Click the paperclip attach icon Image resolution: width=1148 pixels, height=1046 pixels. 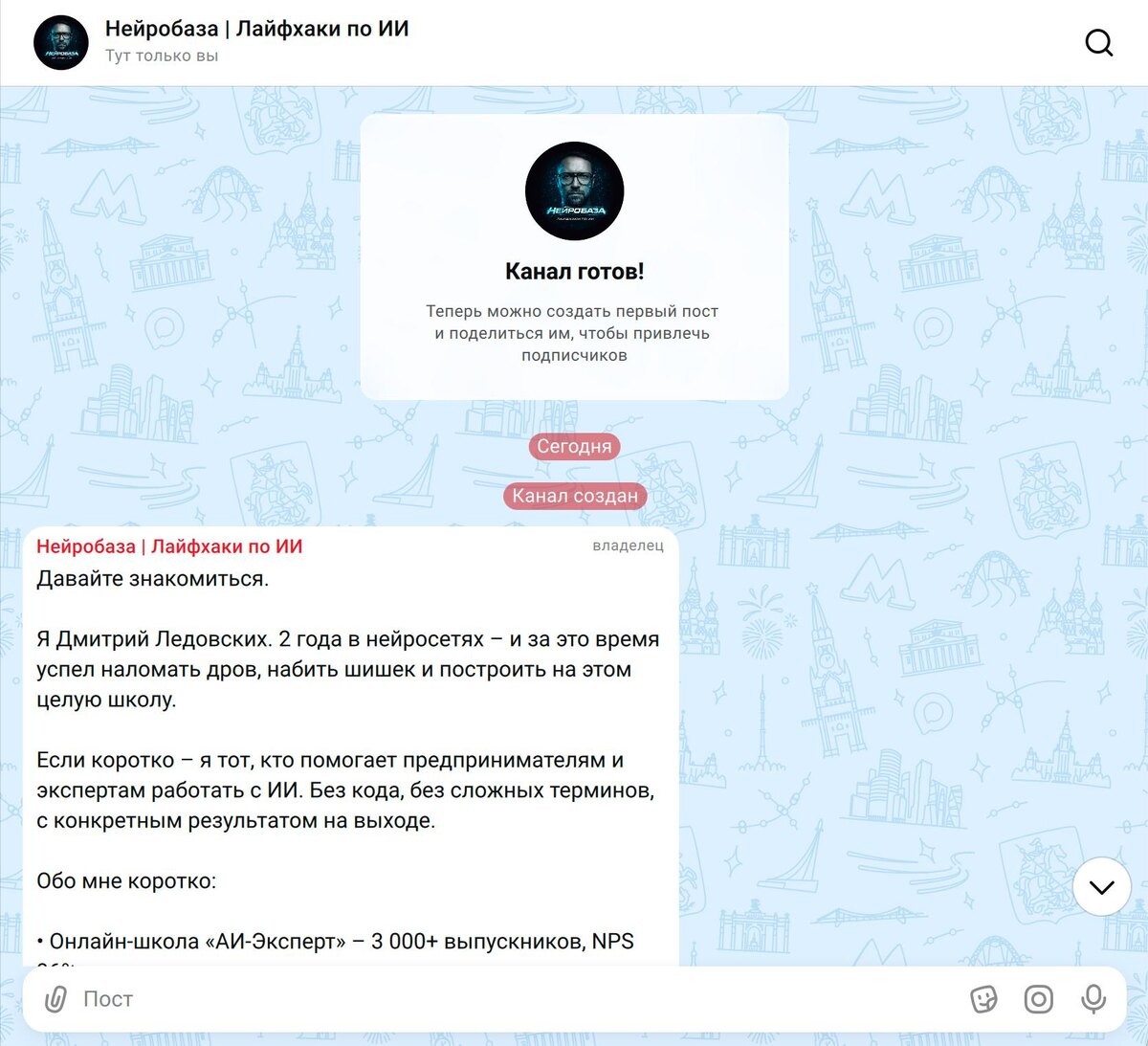coord(56,999)
